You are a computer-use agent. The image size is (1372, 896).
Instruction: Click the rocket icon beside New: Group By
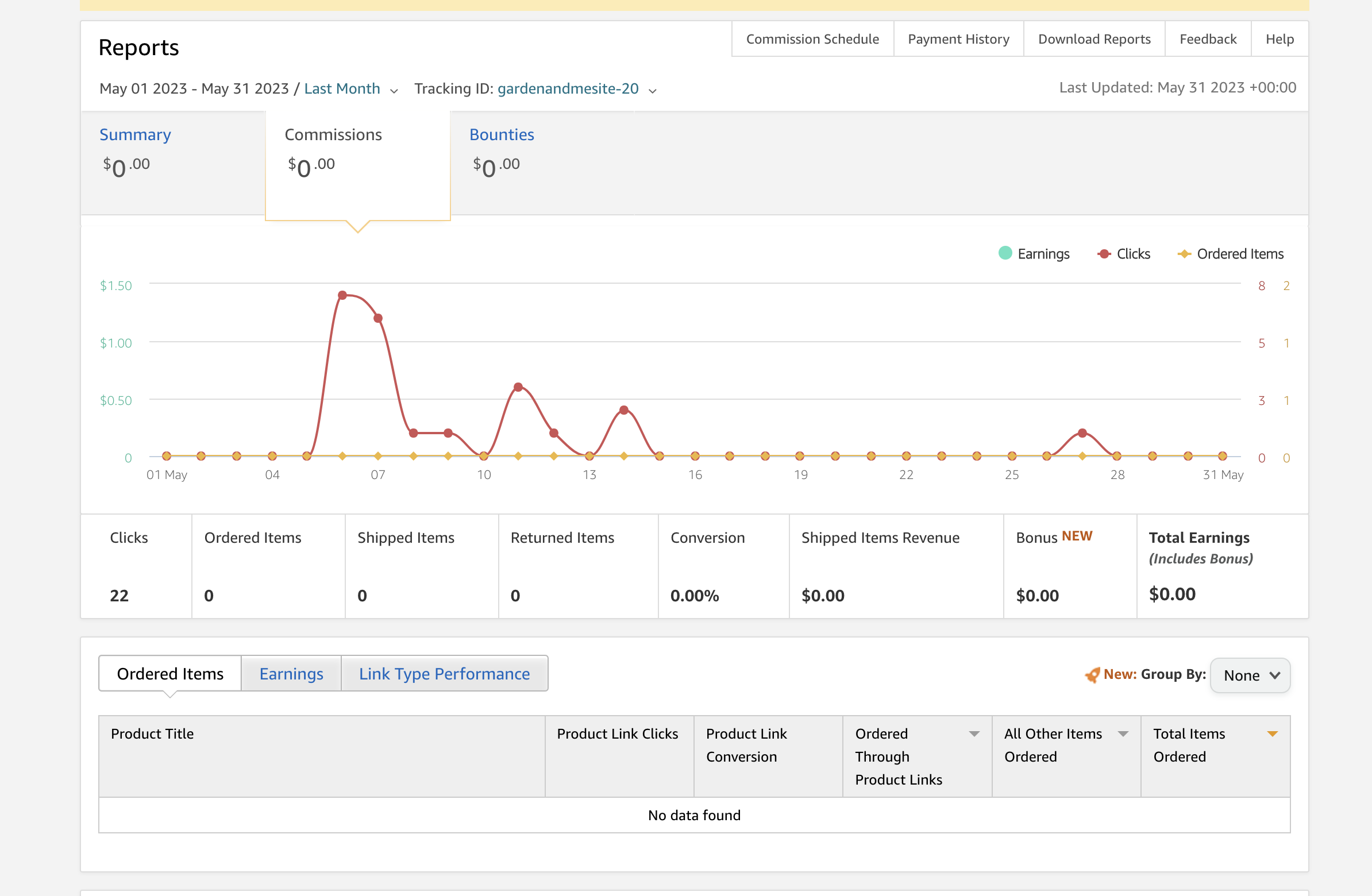[x=1092, y=674]
